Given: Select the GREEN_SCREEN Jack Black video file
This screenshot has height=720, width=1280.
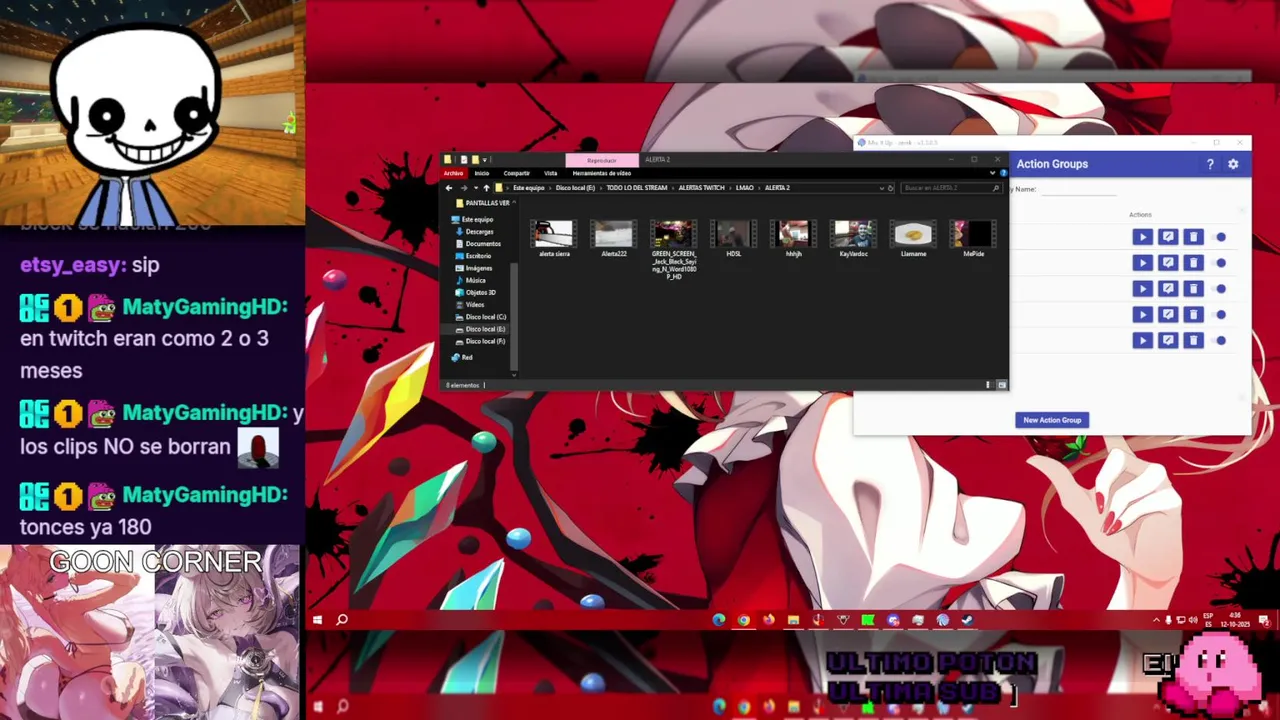Looking at the screenshot, I should coord(673,249).
